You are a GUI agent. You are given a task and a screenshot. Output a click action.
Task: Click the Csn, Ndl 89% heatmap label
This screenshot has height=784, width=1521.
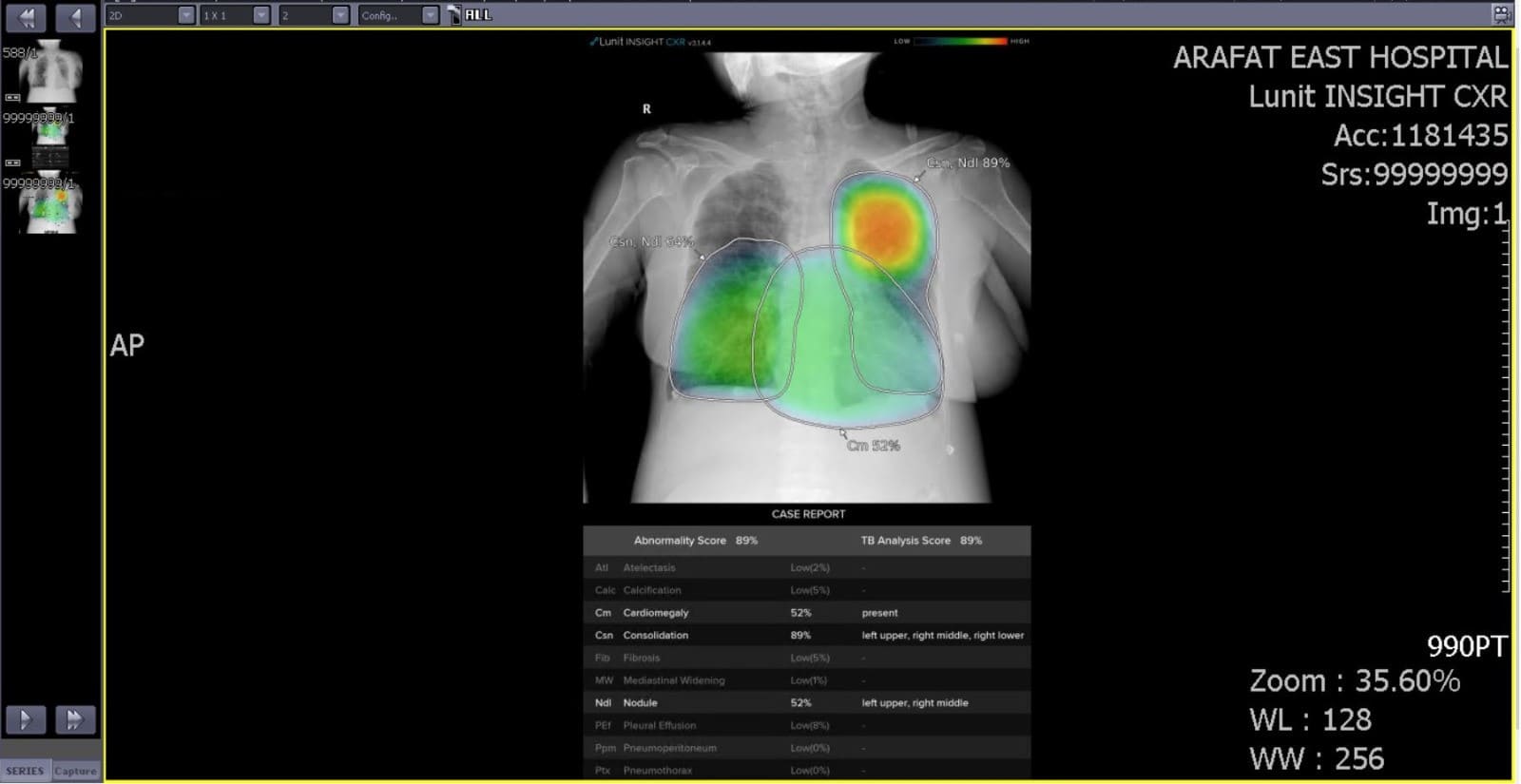point(968,163)
